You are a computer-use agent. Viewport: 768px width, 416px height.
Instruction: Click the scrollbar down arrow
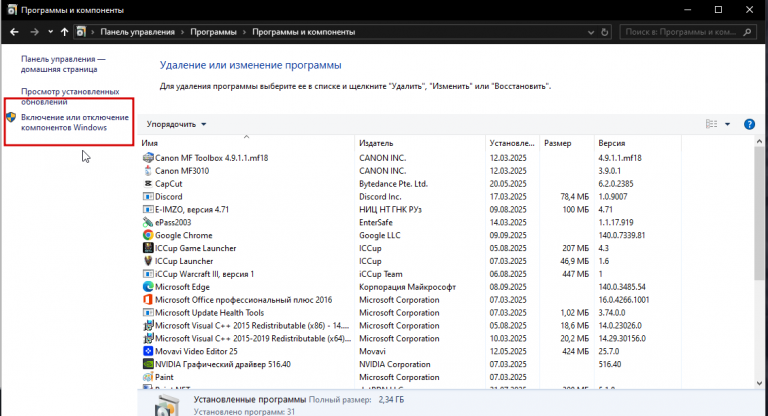click(759, 383)
